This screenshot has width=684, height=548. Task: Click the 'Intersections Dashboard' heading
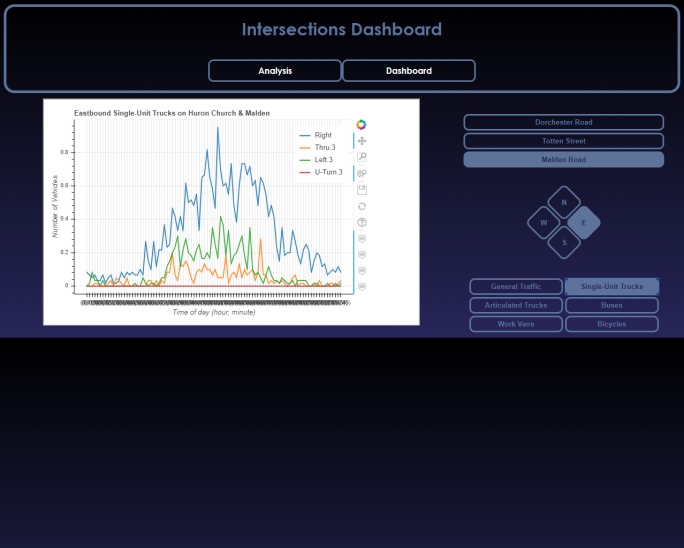pos(342,29)
